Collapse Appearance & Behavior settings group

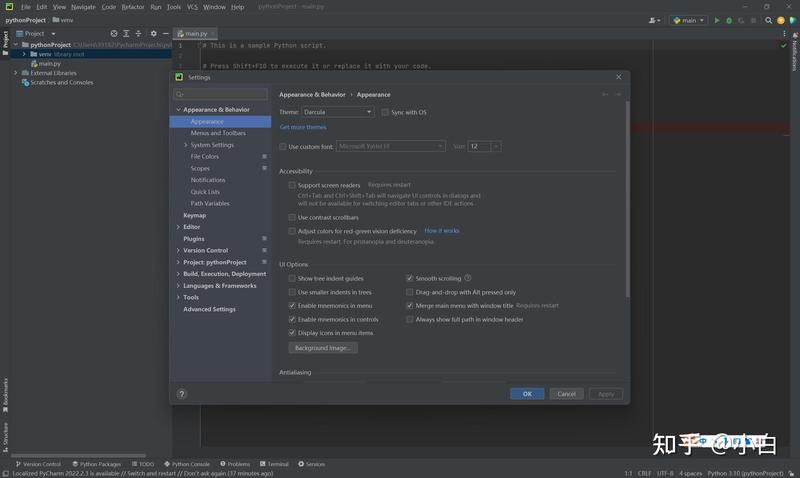pyautogui.click(x=179, y=110)
